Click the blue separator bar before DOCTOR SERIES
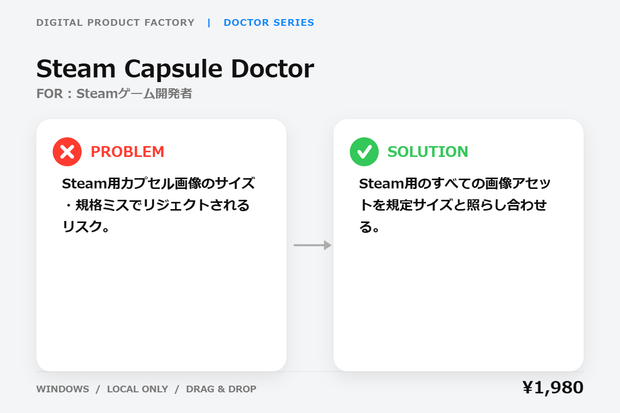This screenshot has width=620, height=413. [209, 23]
